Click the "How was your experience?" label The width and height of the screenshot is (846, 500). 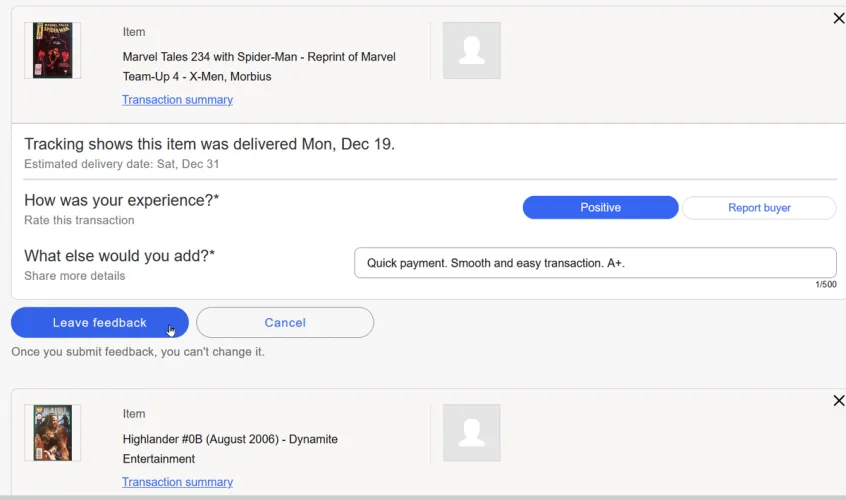tap(121, 200)
